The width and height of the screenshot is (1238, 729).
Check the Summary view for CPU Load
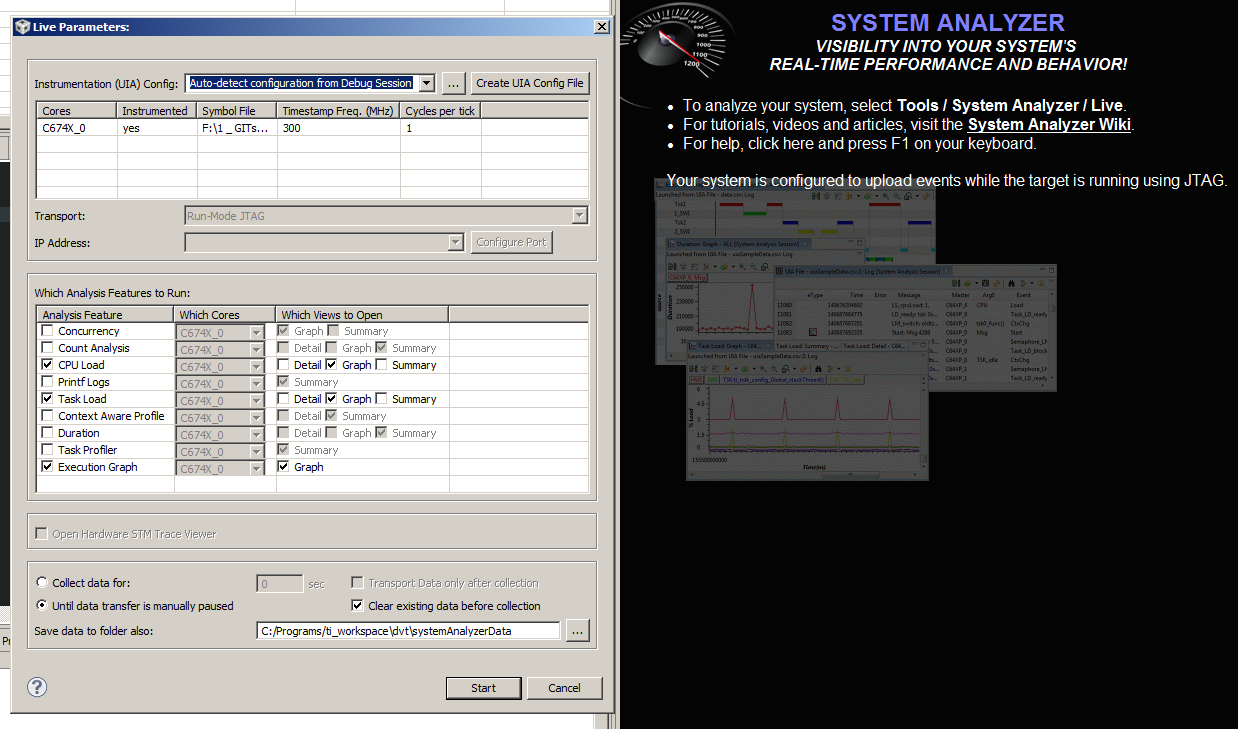point(382,365)
